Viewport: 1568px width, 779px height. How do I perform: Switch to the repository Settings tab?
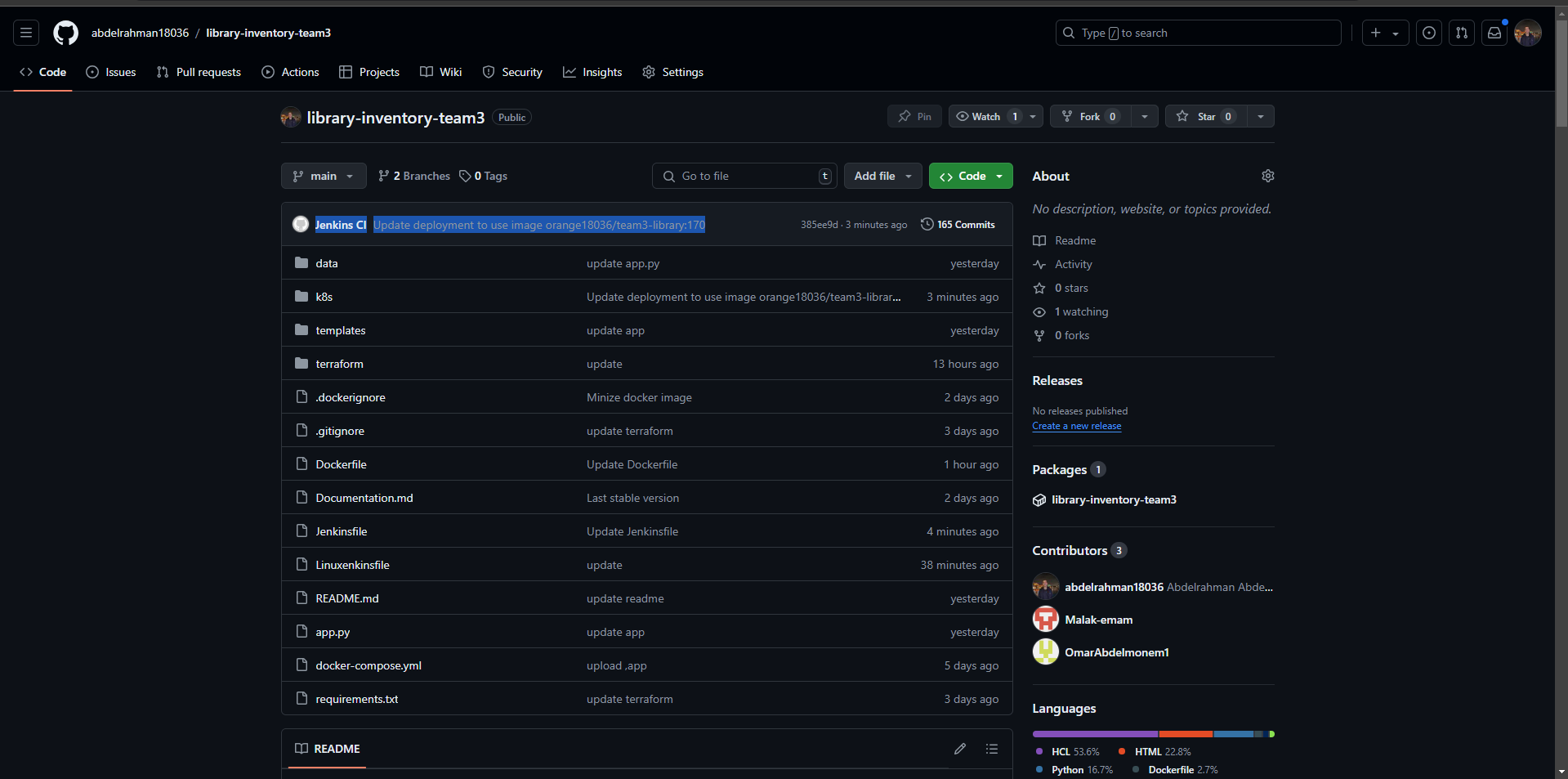point(672,72)
